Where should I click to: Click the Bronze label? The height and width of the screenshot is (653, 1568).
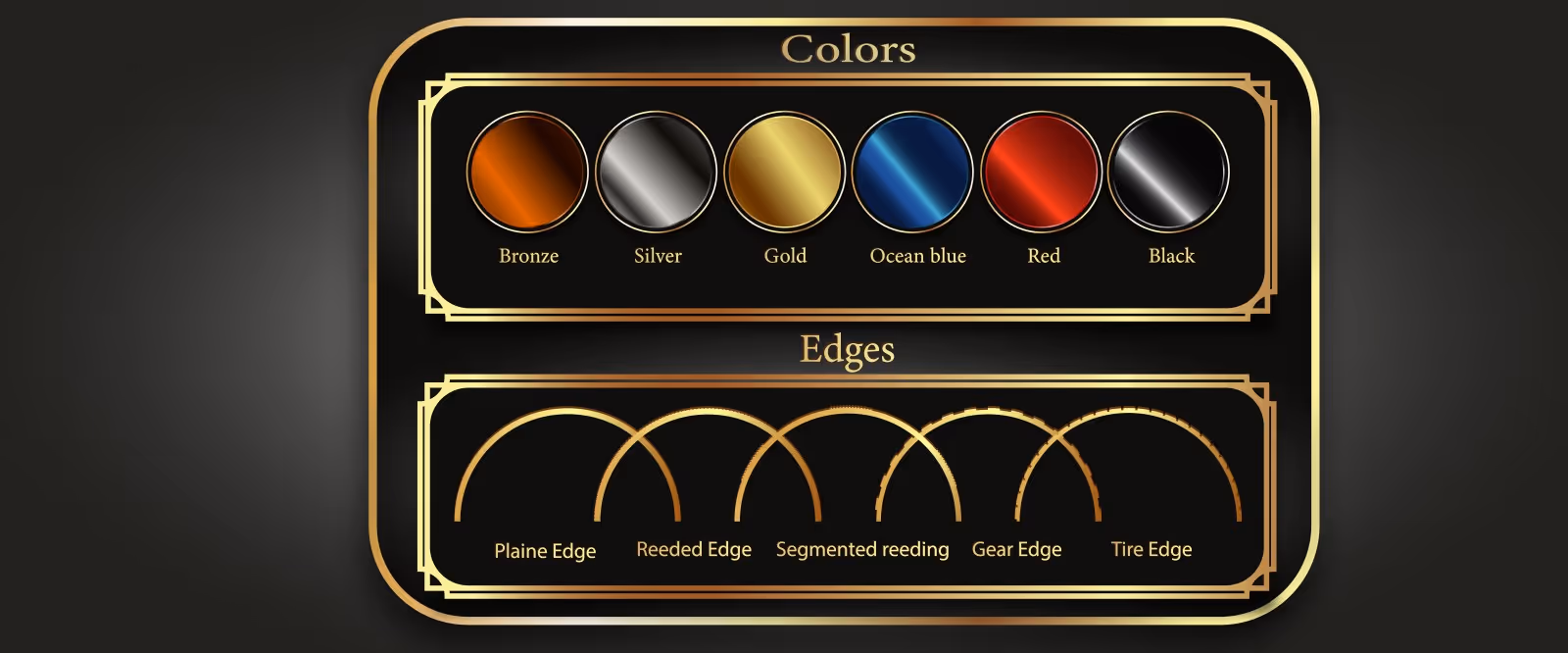[528, 256]
